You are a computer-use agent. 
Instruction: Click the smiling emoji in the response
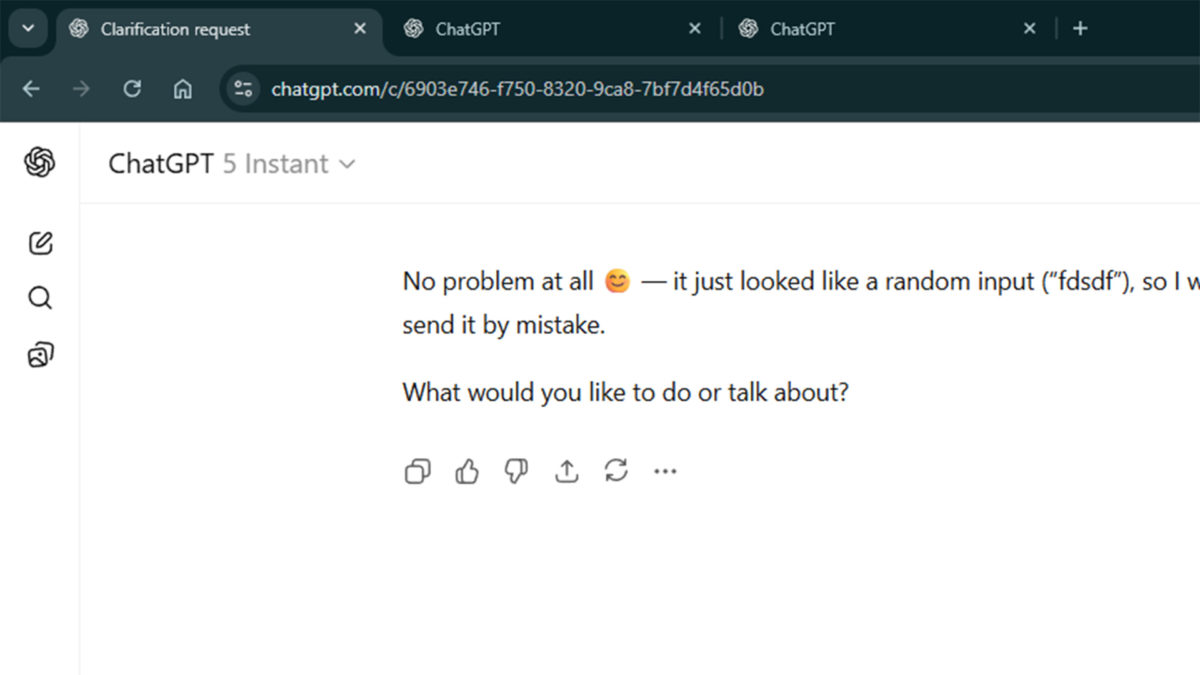(x=618, y=282)
